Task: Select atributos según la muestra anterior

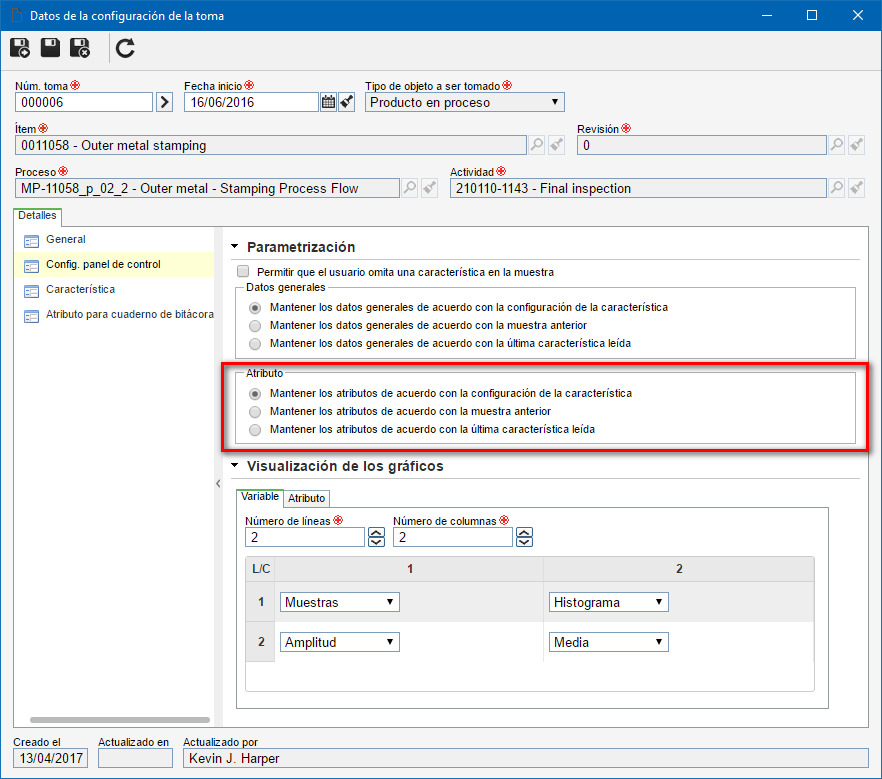Action: tap(255, 412)
